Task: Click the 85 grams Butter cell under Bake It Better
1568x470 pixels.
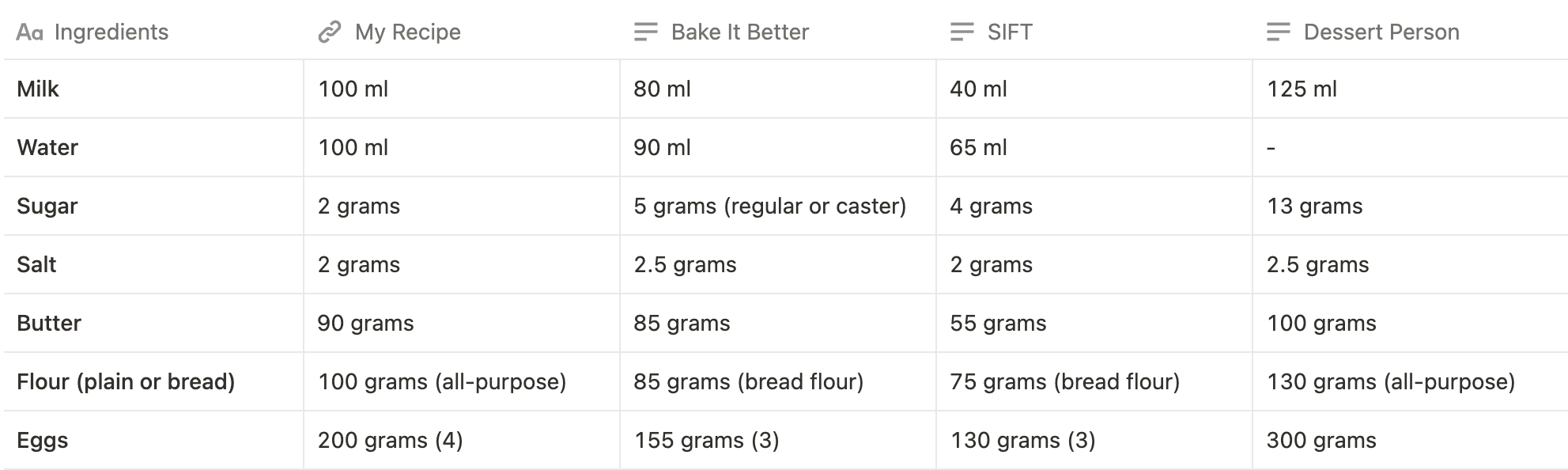Action: 682,323
